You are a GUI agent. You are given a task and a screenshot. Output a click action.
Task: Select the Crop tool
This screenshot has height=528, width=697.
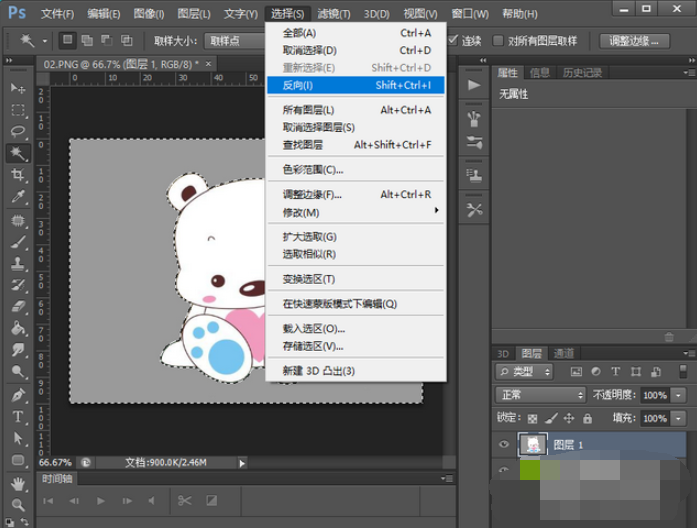18,174
